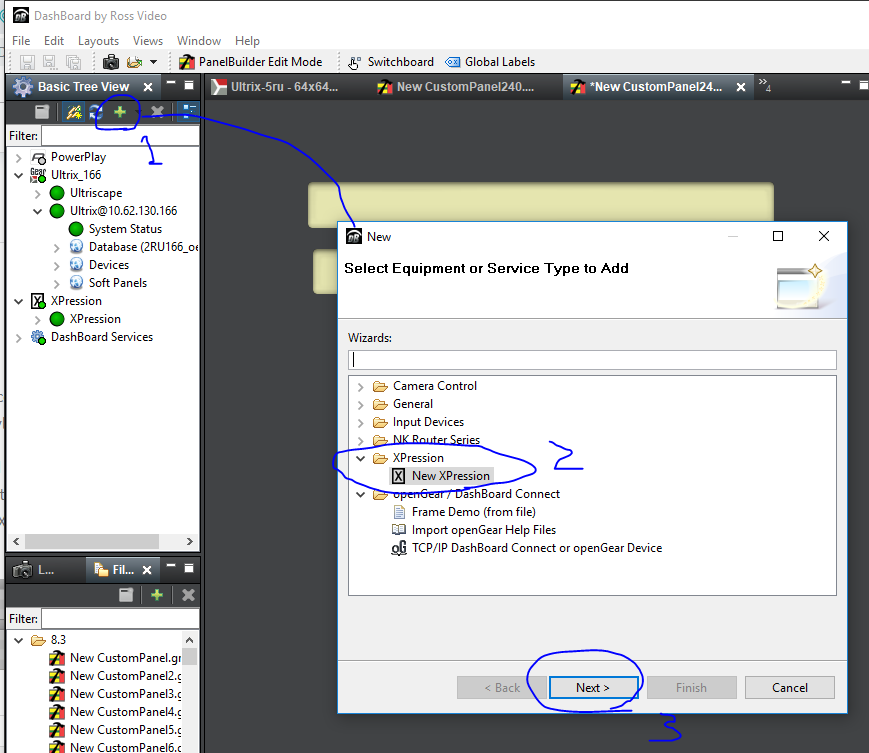Toggle PanelBuilder Edit Mode
This screenshot has height=753, width=869.
pyautogui.click(x=250, y=62)
